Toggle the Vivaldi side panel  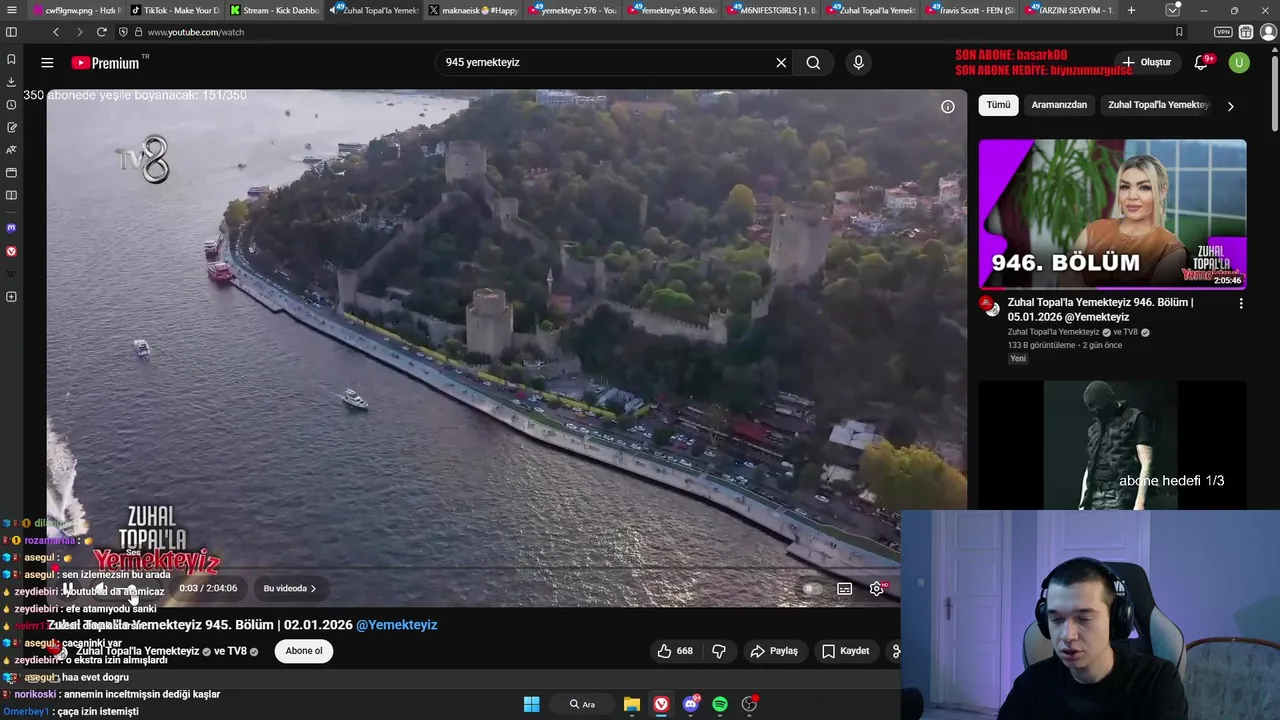pyautogui.click(x=11, y=32)
